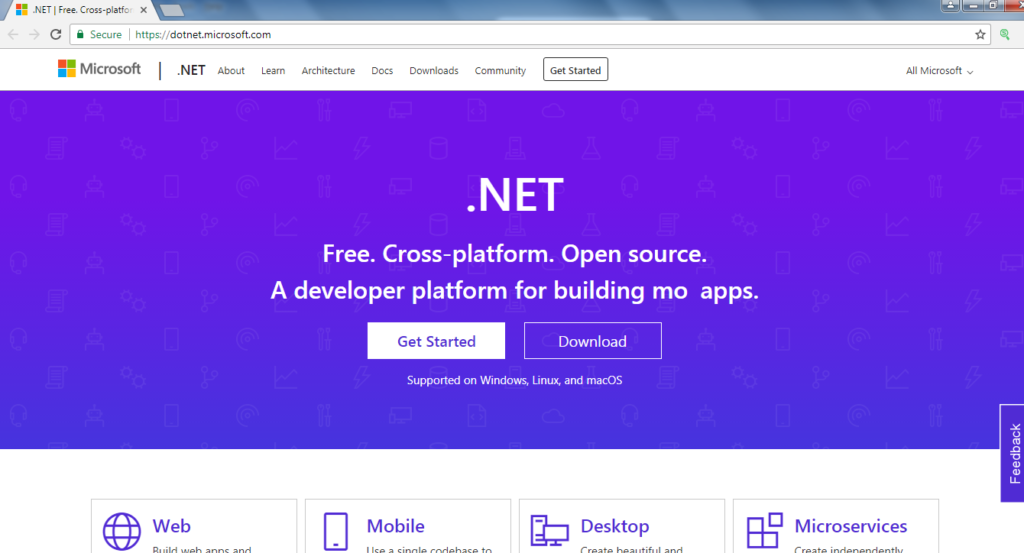This screenshot has height=553, width=1024.
Task: Expand the All Microsoft dropdown
Action: 939,71
